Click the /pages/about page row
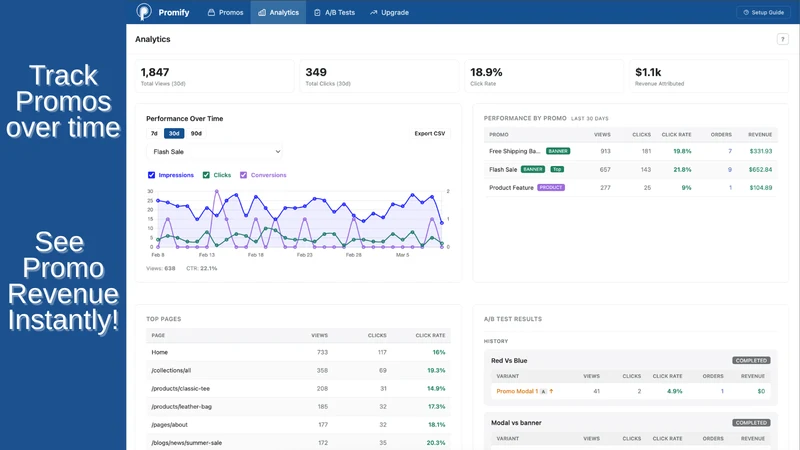The height and width of the screenshot is (450, 800). tap(298, 424)
